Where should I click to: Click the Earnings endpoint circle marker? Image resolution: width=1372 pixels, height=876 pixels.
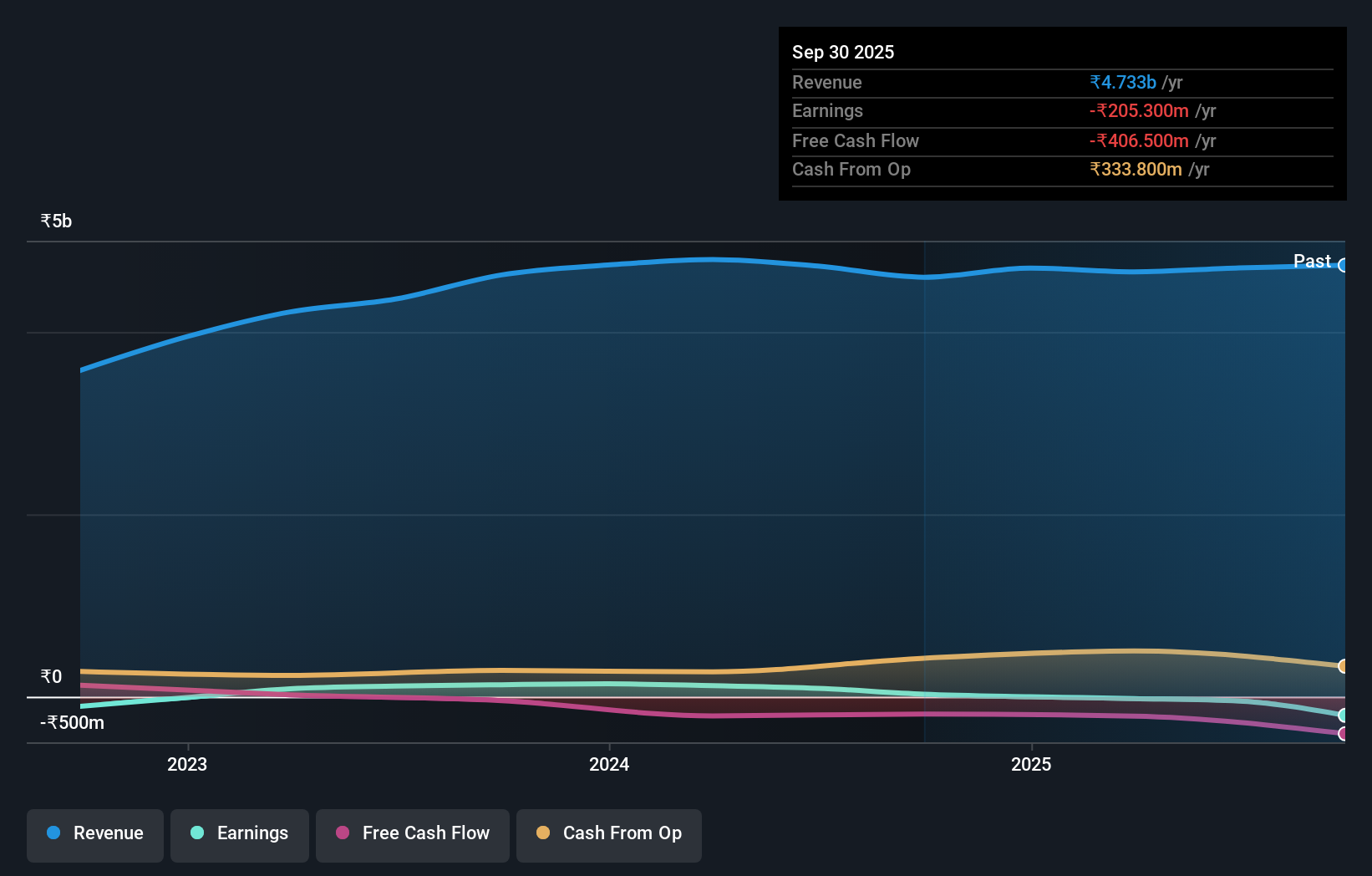[x=1344, y=716]
